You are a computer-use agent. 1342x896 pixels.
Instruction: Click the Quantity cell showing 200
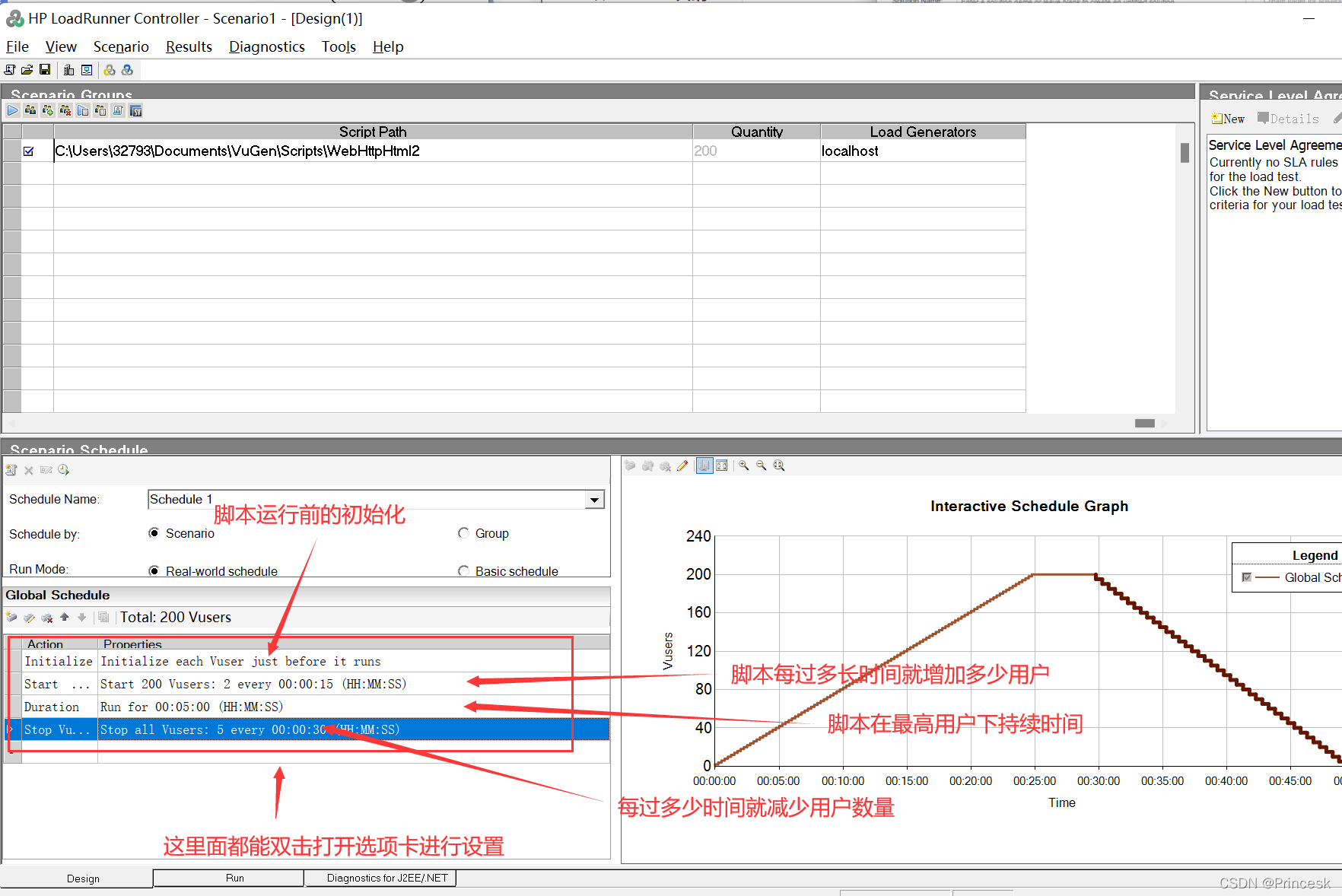(757, 151)
